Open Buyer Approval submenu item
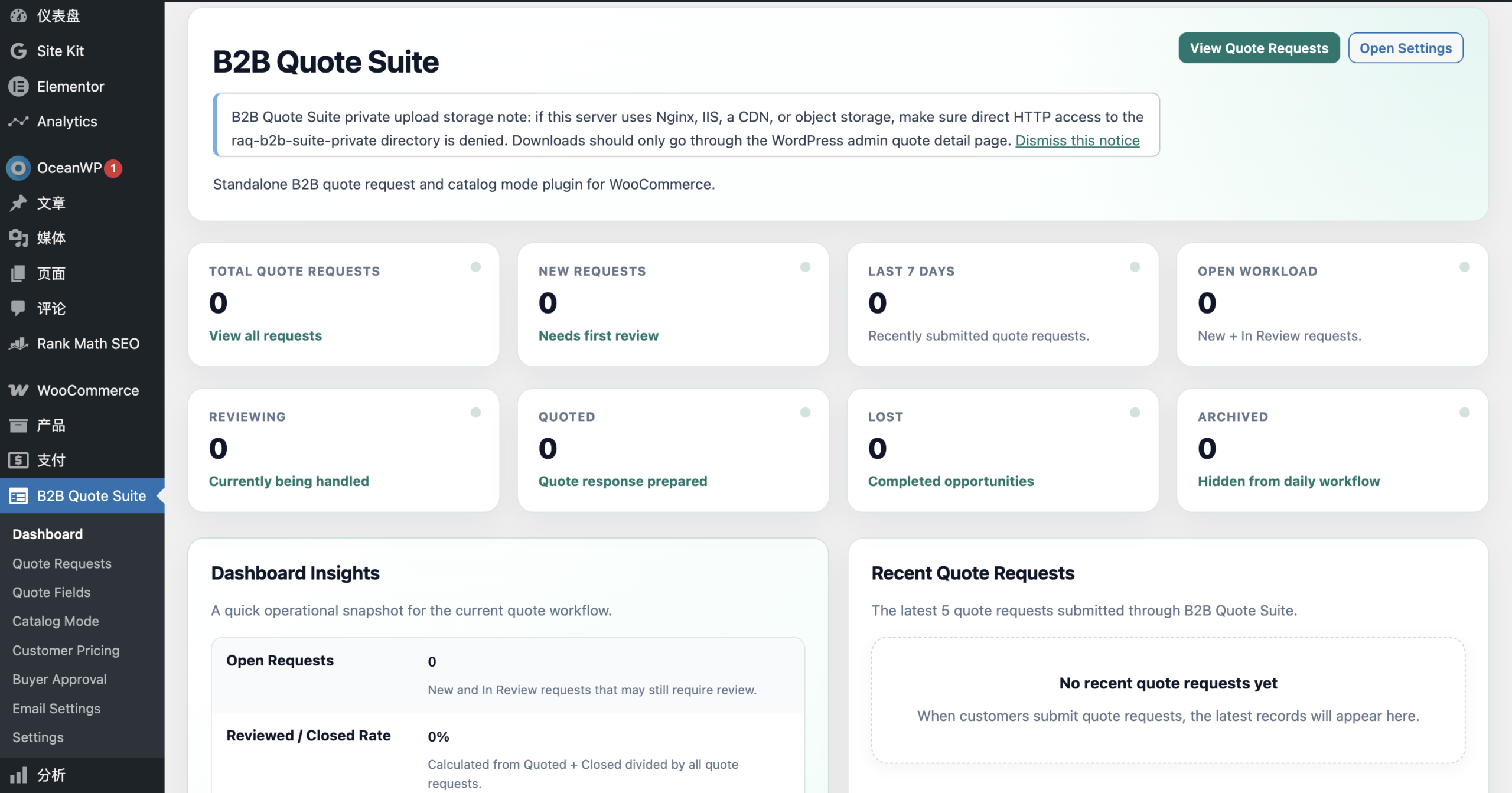The height and width of the screenshot is (793, 1512). [60, 679]
